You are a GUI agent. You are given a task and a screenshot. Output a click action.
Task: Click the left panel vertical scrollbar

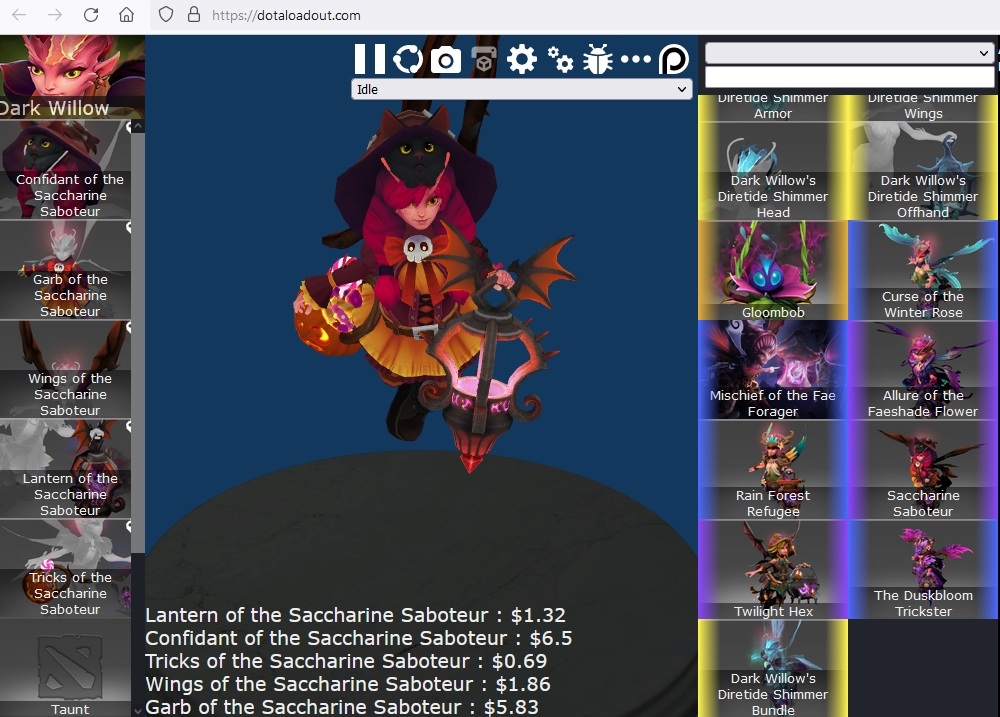pos(138,343)
